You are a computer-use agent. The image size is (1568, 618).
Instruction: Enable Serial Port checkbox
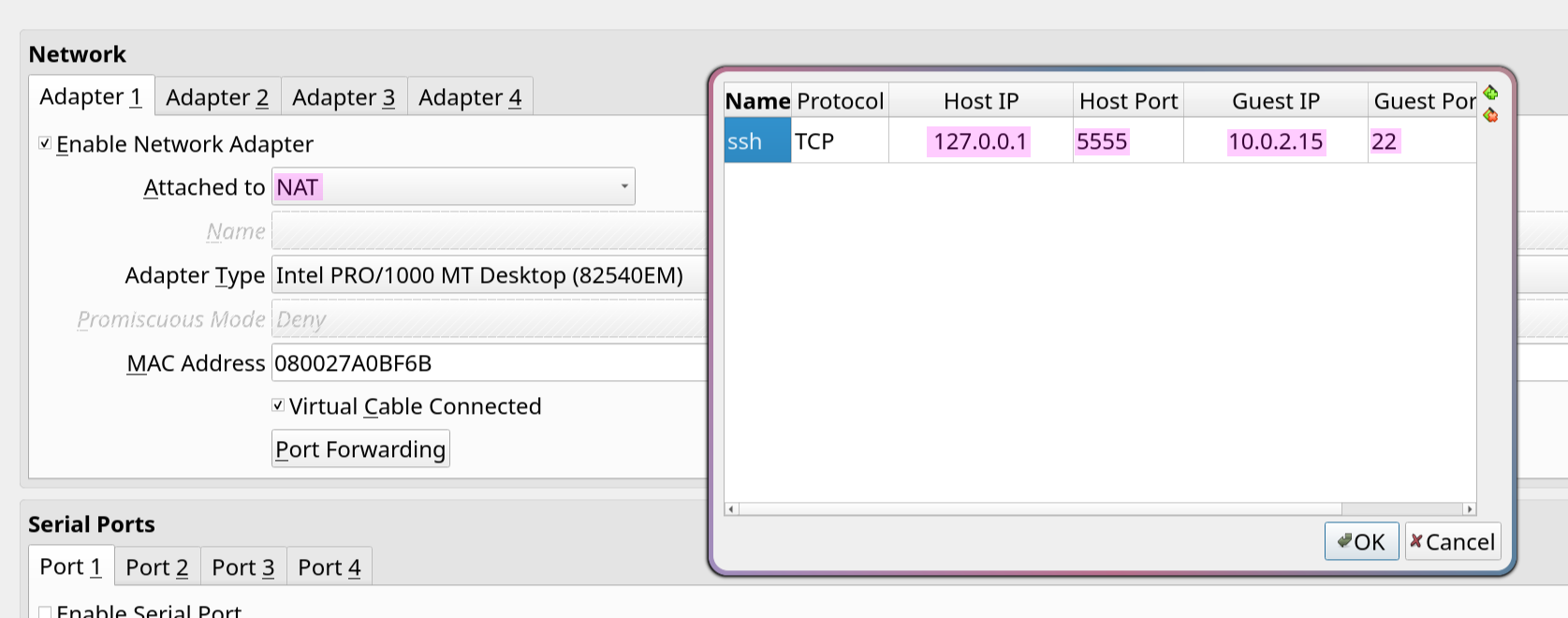tap(45, 612)
